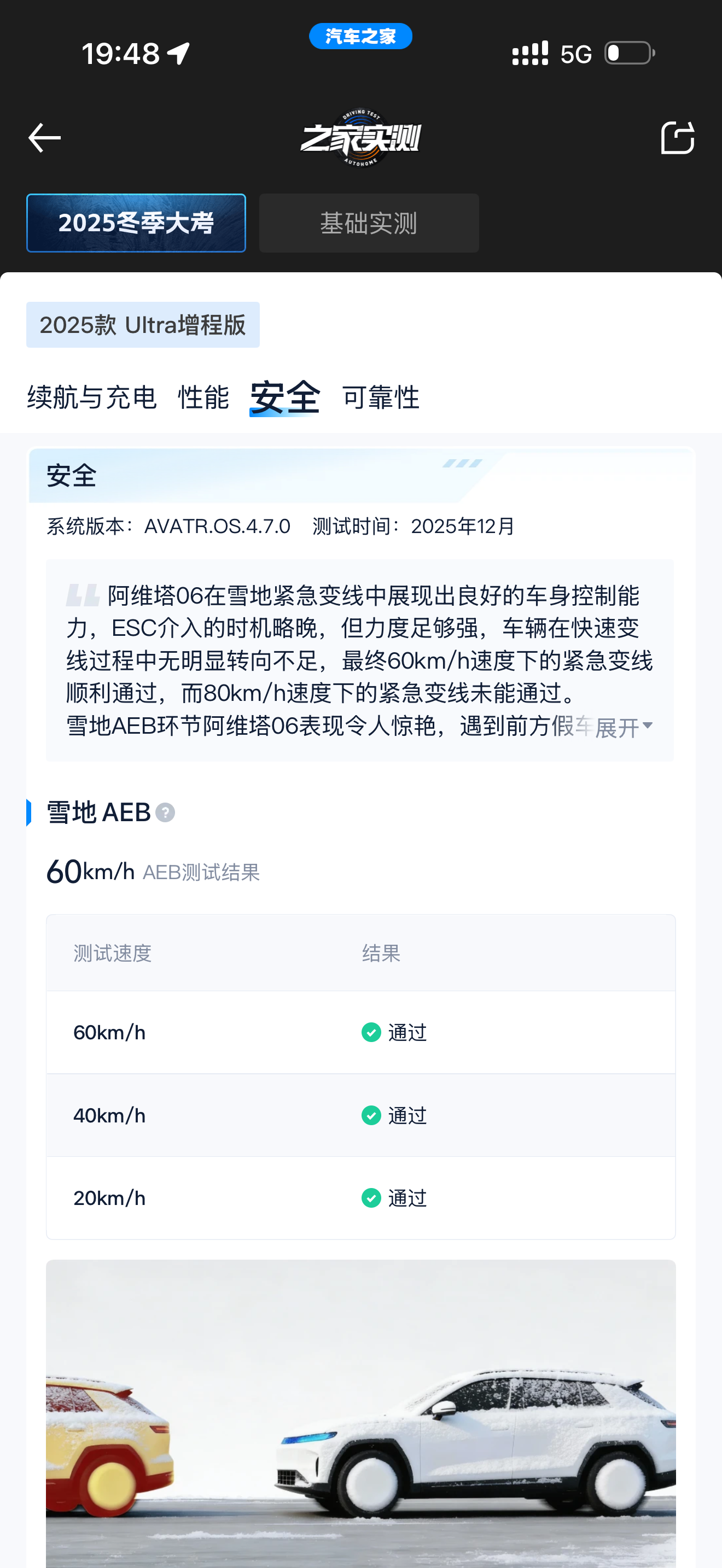Tap the back arrow icon

(x=44, y=138)
